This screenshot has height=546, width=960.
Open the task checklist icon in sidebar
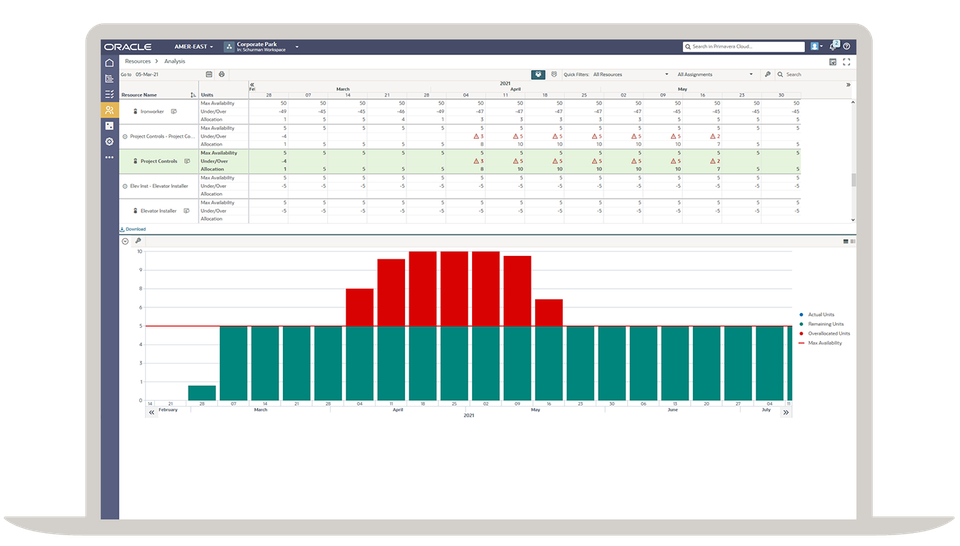[110, 94]
